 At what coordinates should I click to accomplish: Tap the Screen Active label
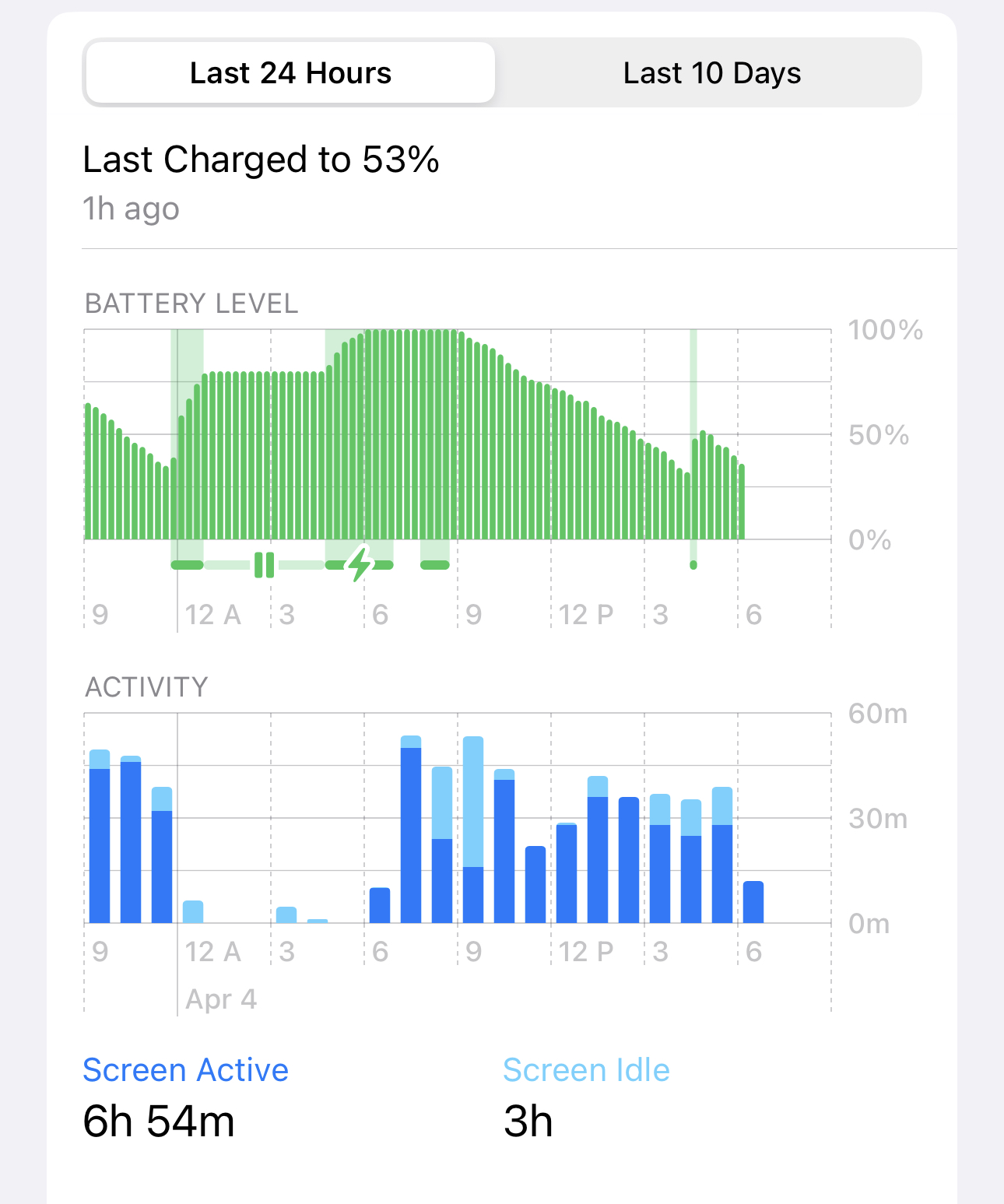tap(185, 1070)
